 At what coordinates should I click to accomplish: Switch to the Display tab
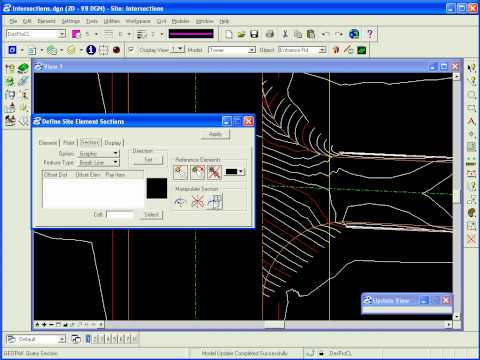point(112,143)
